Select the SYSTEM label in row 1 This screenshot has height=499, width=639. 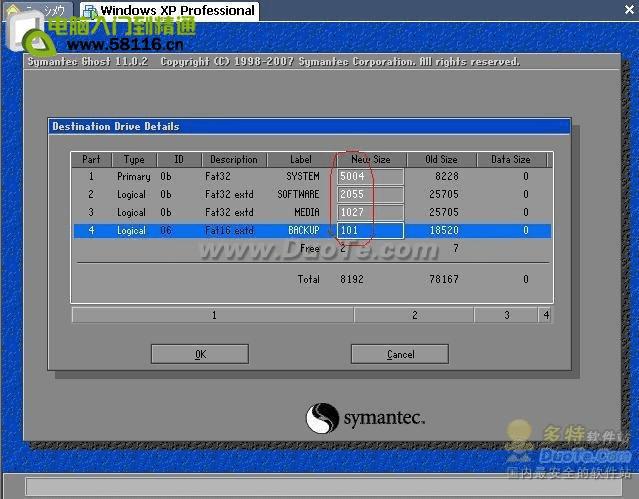point(302,176)
